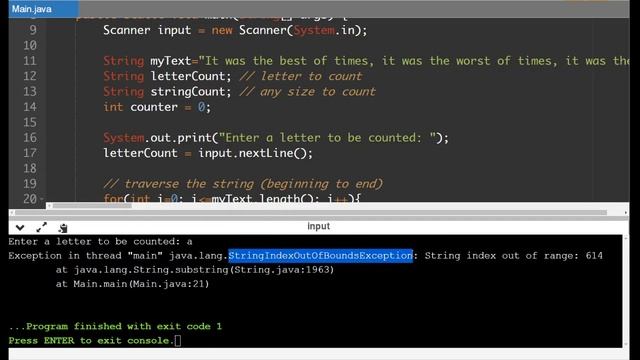Click 'at java.lang.String.substring(String.java:1963)' trace line

pyautogui.click(x=195, y=269)
